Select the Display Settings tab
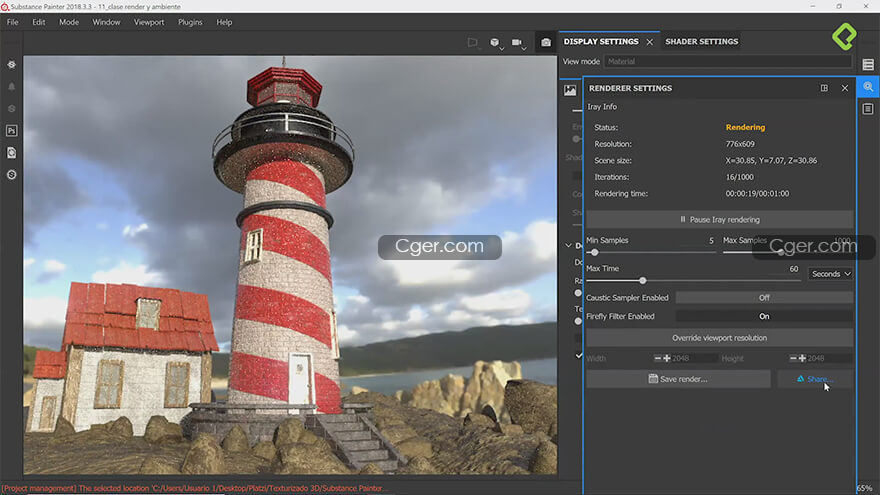This screenshot has width=880, height=495. (601, 42)
